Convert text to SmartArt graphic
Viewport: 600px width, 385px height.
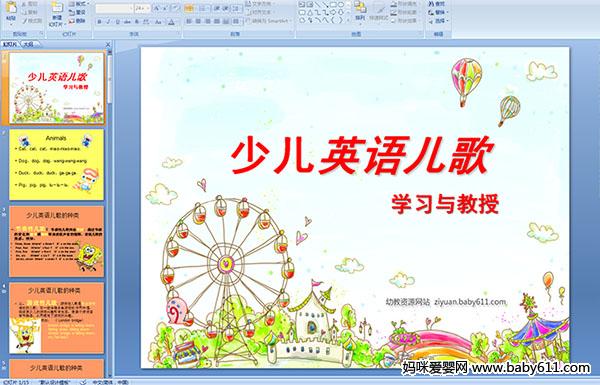[270, 21]
